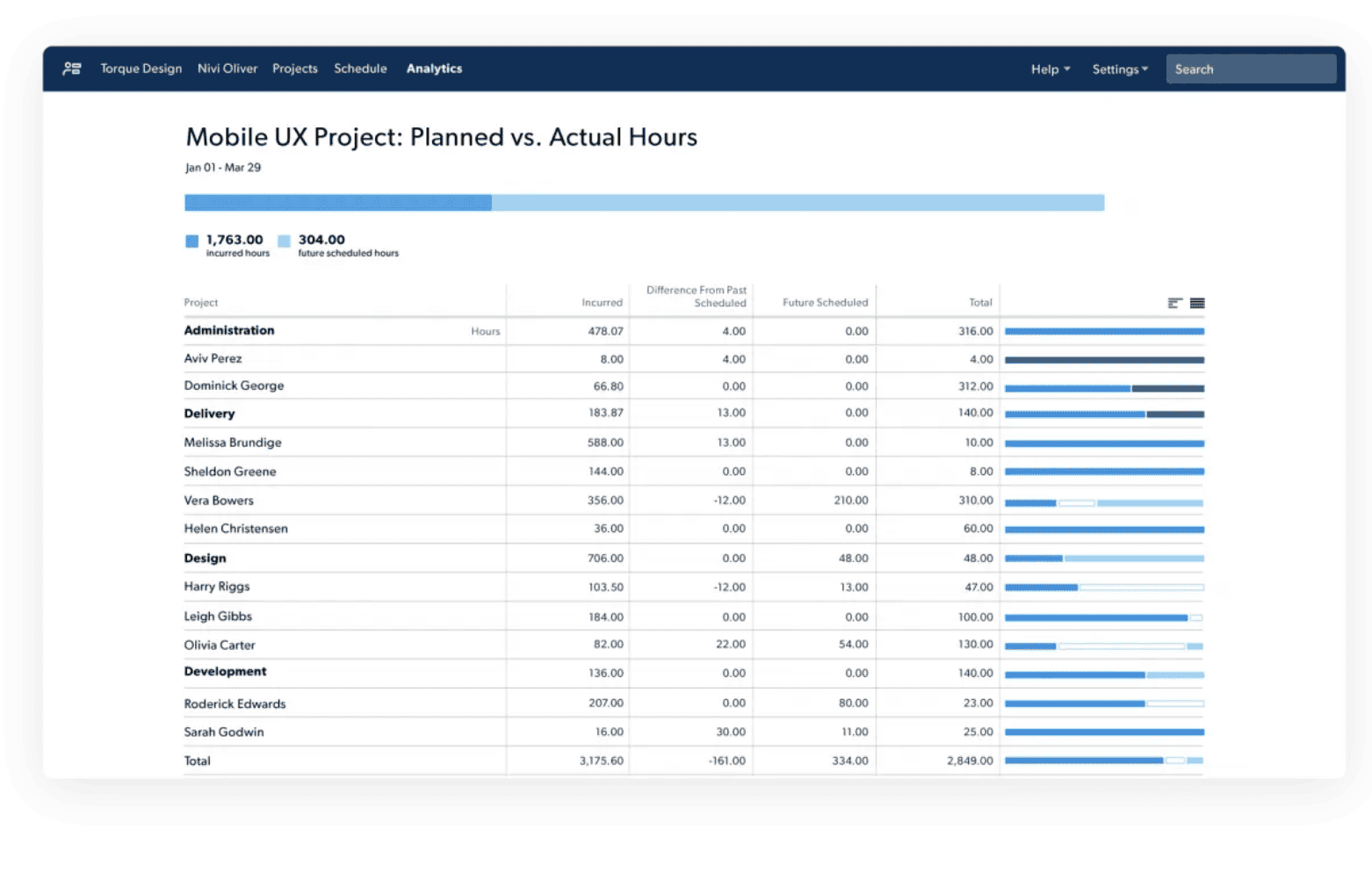Select the Analytics navigation tab
This screenshot has height=887, width=1372.
(x=434, y=69)
